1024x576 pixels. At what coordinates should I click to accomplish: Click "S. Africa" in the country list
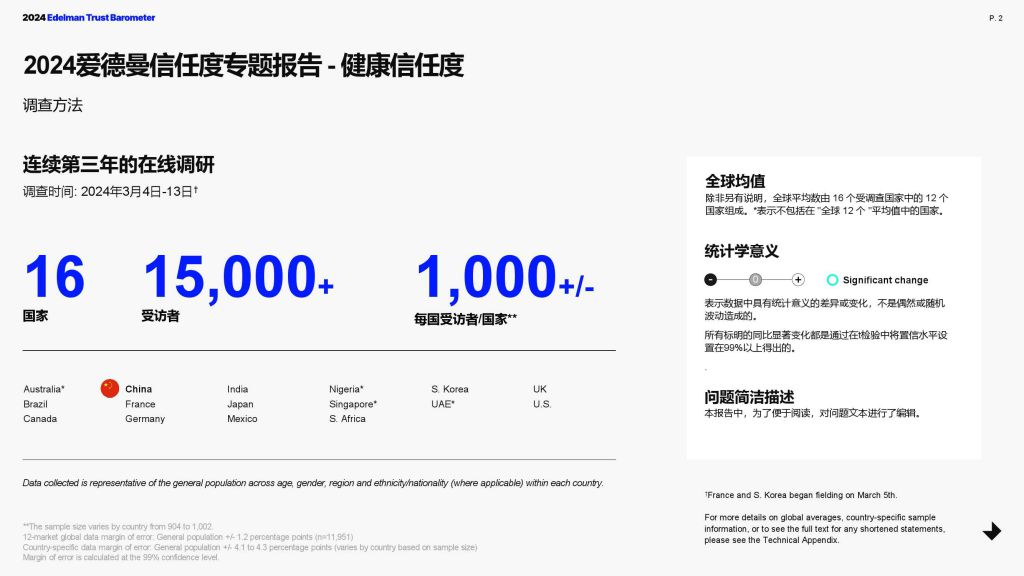(347, 419)
